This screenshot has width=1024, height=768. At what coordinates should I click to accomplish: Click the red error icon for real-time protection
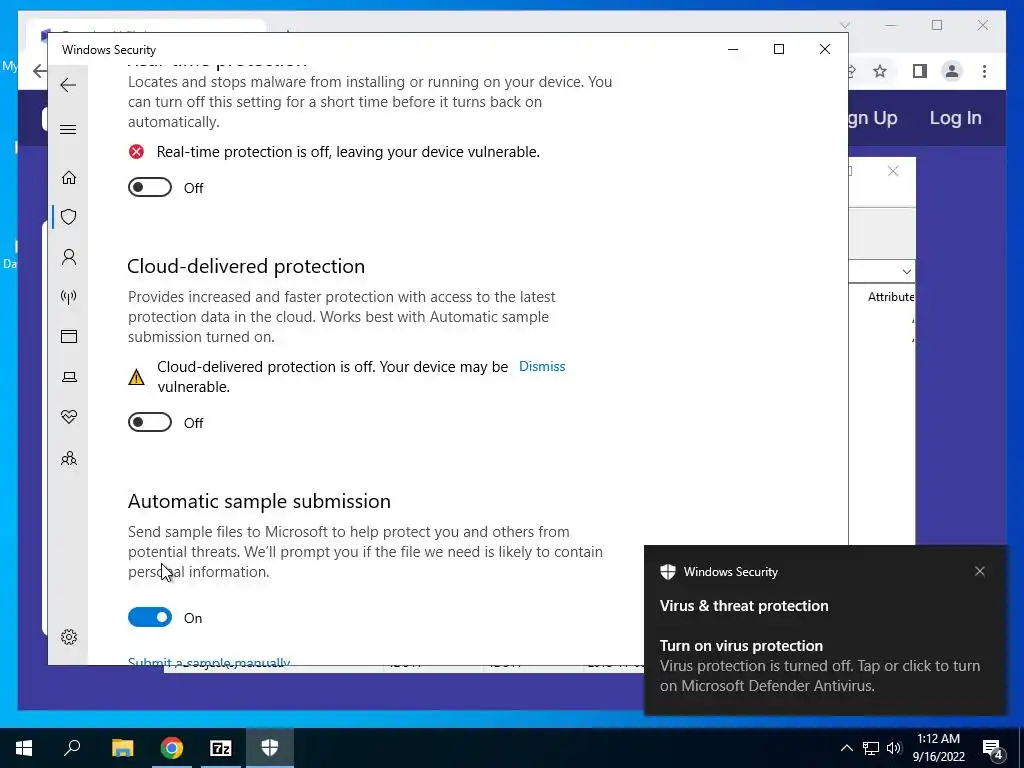pos(136,152)
